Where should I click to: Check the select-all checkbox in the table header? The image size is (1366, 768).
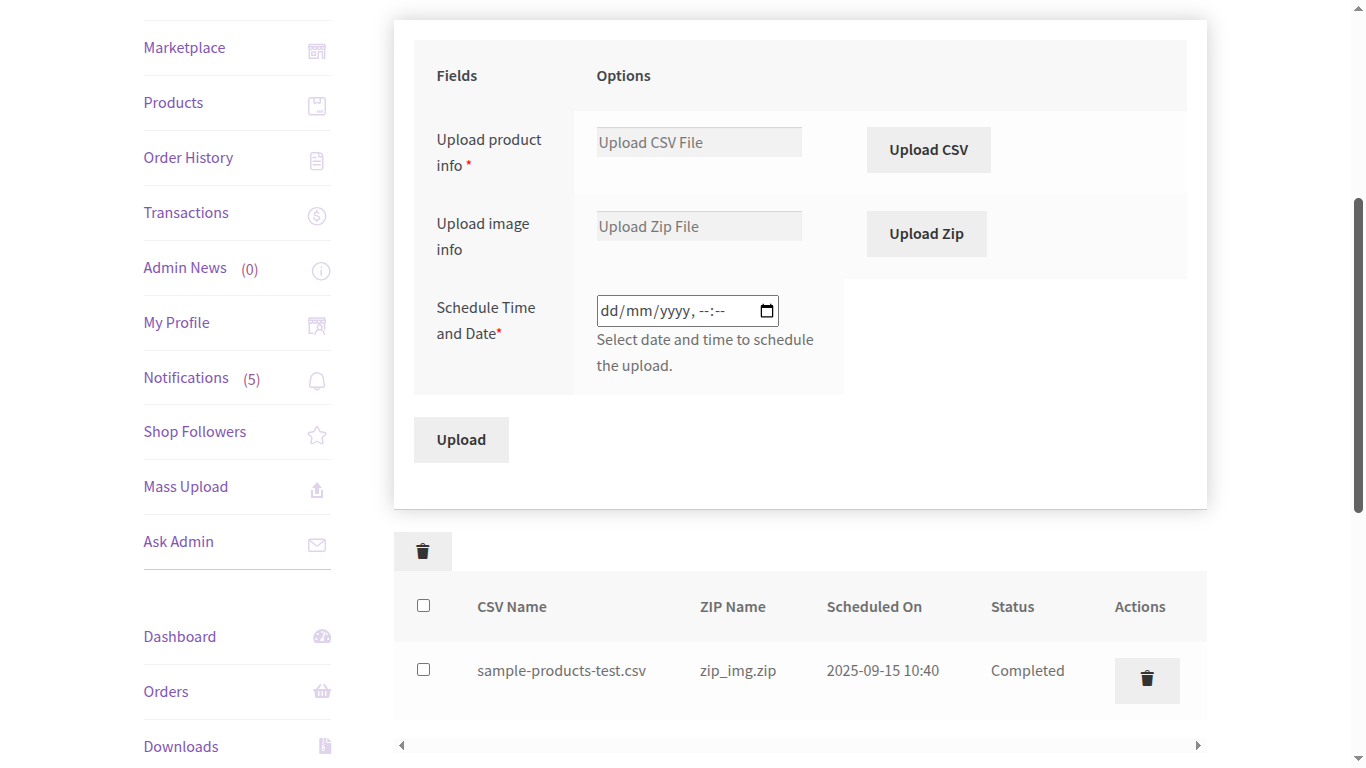423,605
